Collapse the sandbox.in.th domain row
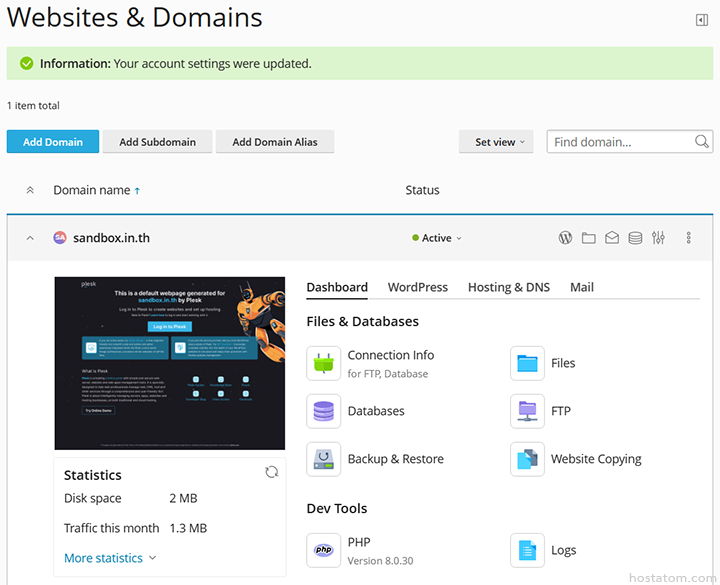720x585 pixels. pyautogui.click(x=30, y=238)
